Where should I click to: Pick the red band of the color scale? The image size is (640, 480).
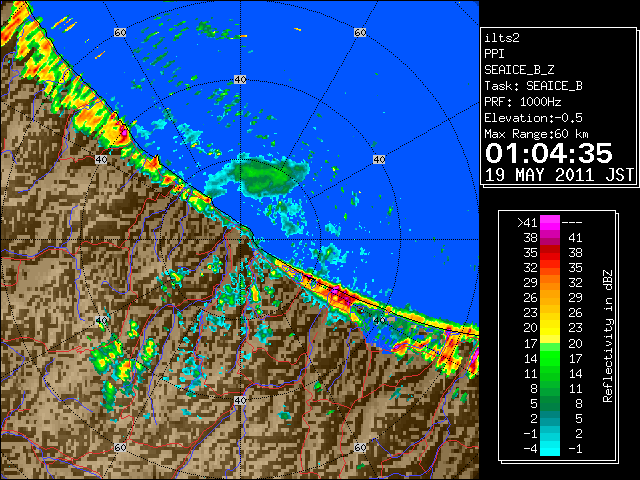point(550,253)
